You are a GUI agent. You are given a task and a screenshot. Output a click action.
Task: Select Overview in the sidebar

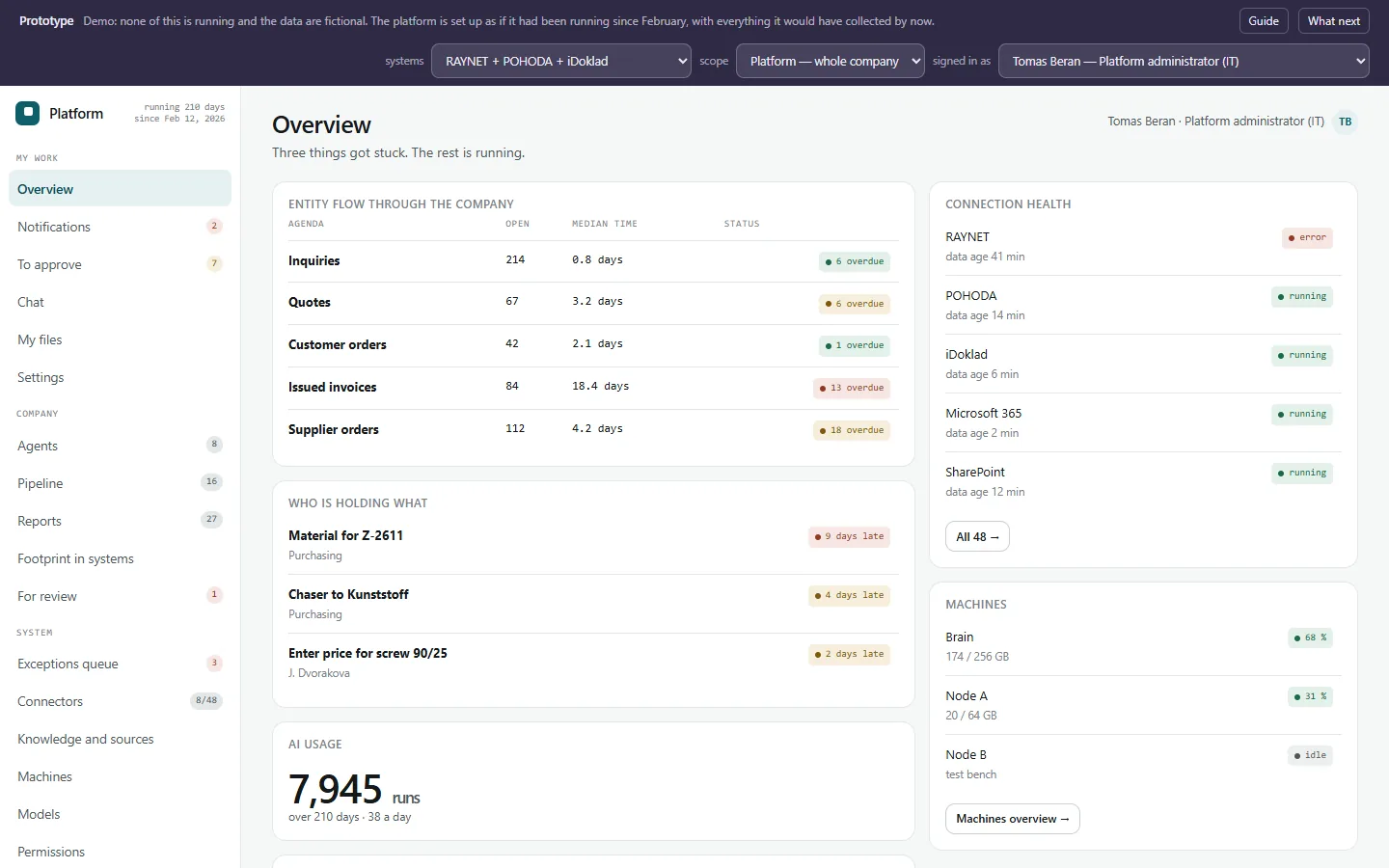(120, 189)
